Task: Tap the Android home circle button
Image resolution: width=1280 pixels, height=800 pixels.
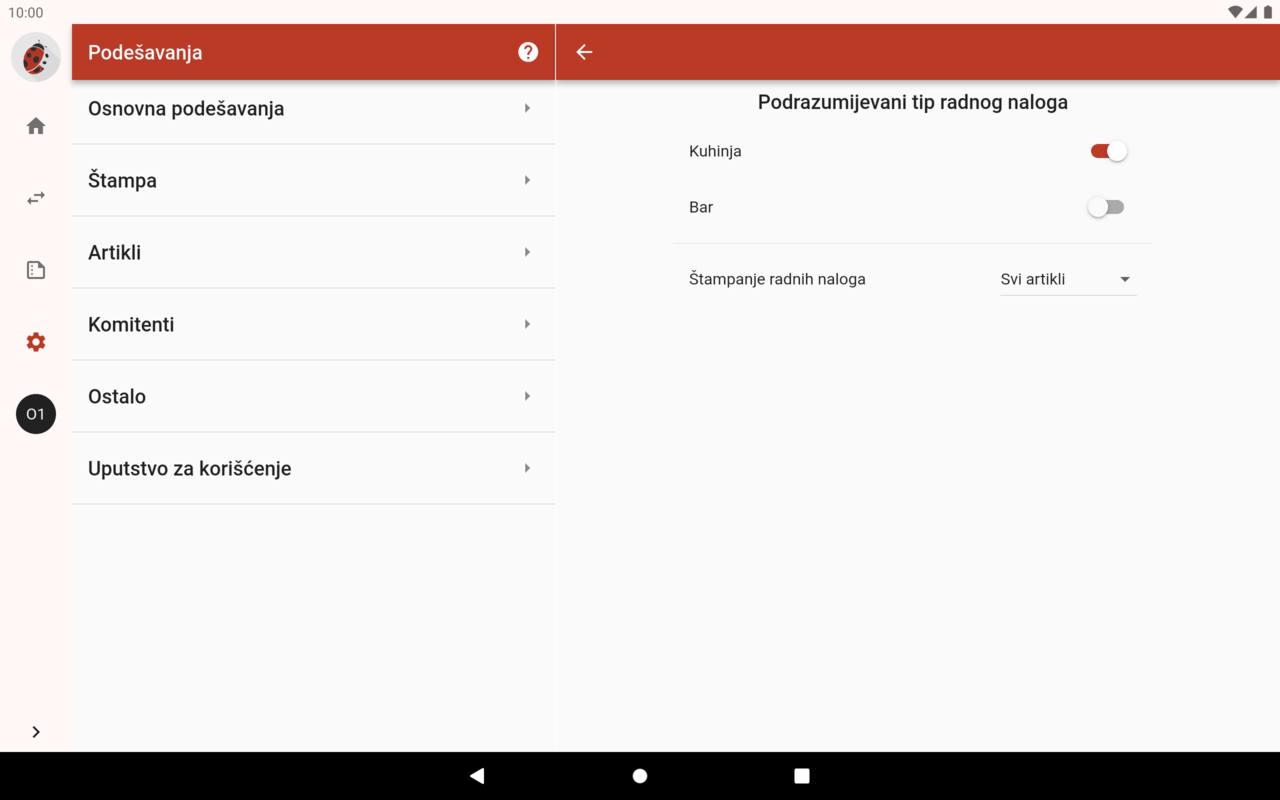Action: pyautogui.click(x=640, y=776)
